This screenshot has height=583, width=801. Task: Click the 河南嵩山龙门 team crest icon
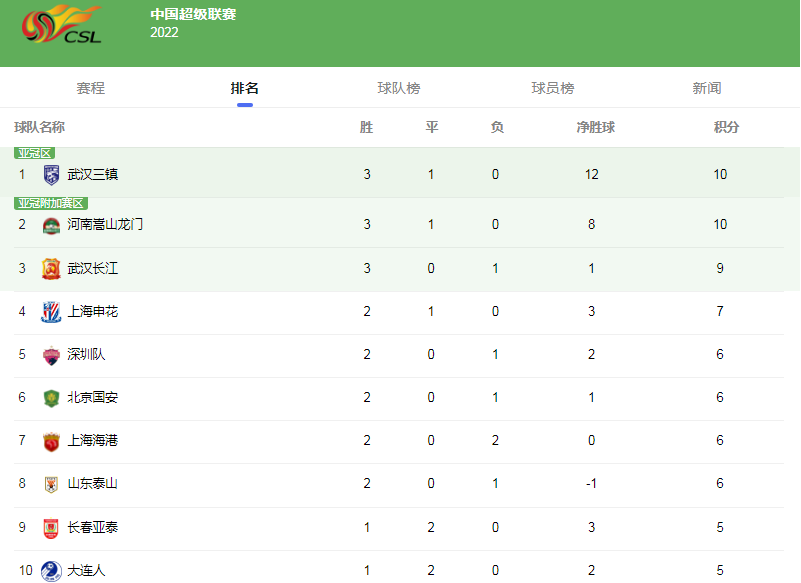click(51, 225)
